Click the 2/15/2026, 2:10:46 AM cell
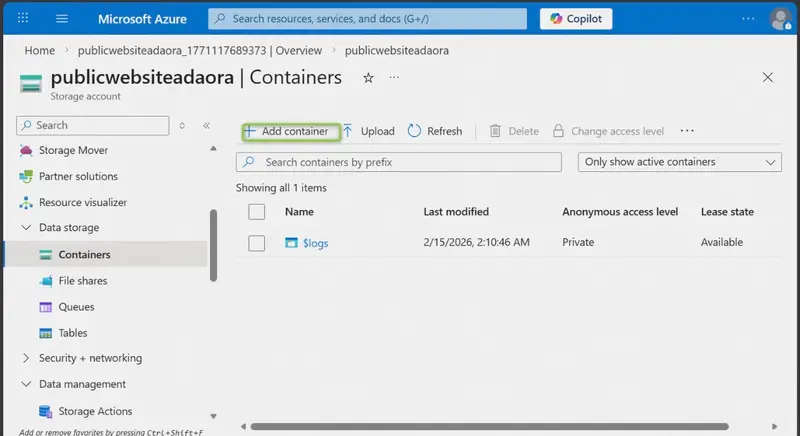This screenshot has width=800, height=436. (x=477, y=242)
